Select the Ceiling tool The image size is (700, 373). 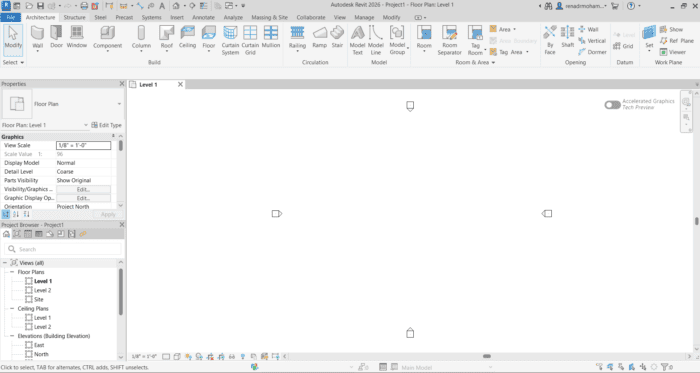pyautogui.click(x=188, y=37)
